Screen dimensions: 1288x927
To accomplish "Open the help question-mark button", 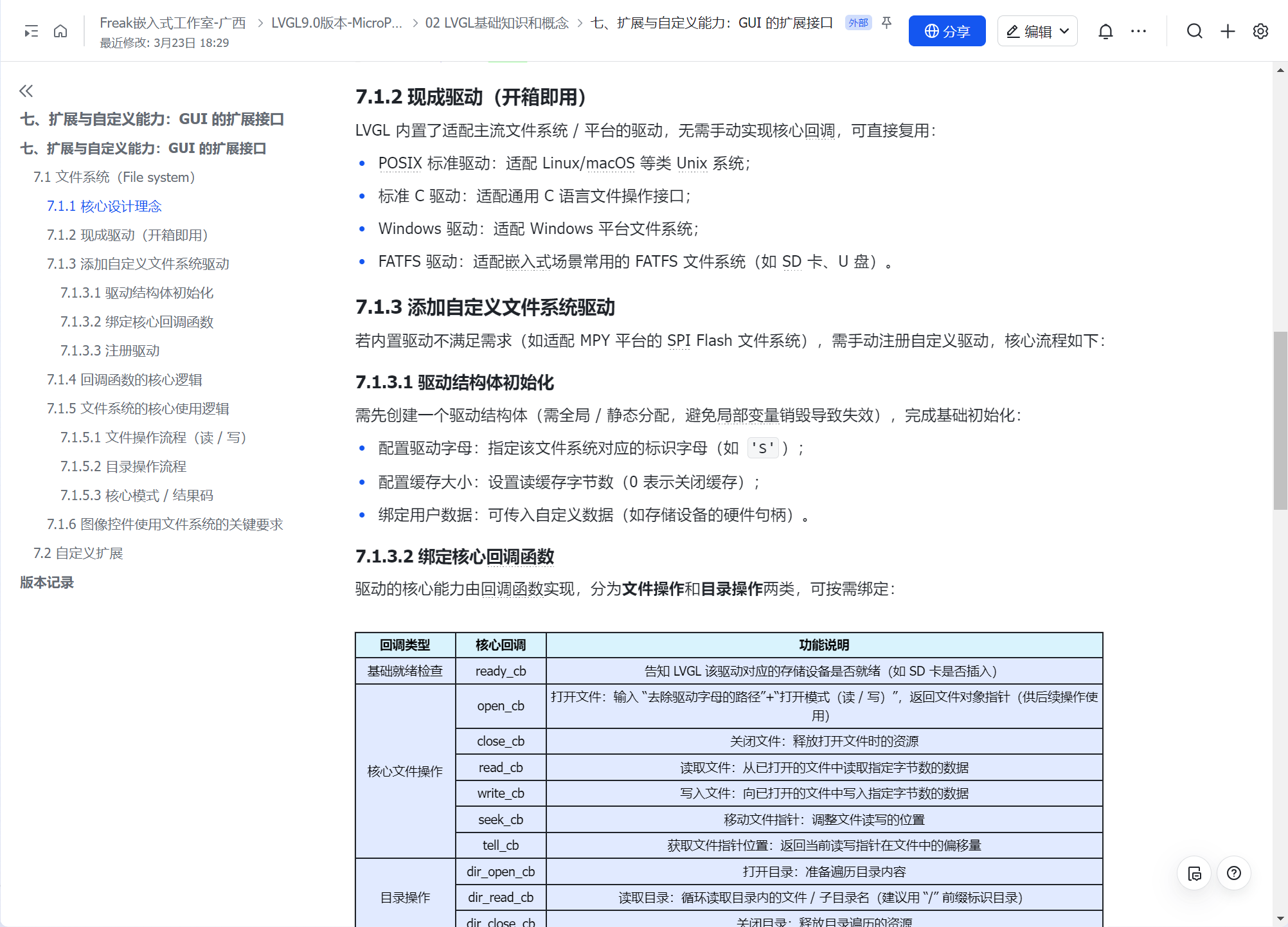I will point(1233,873).
